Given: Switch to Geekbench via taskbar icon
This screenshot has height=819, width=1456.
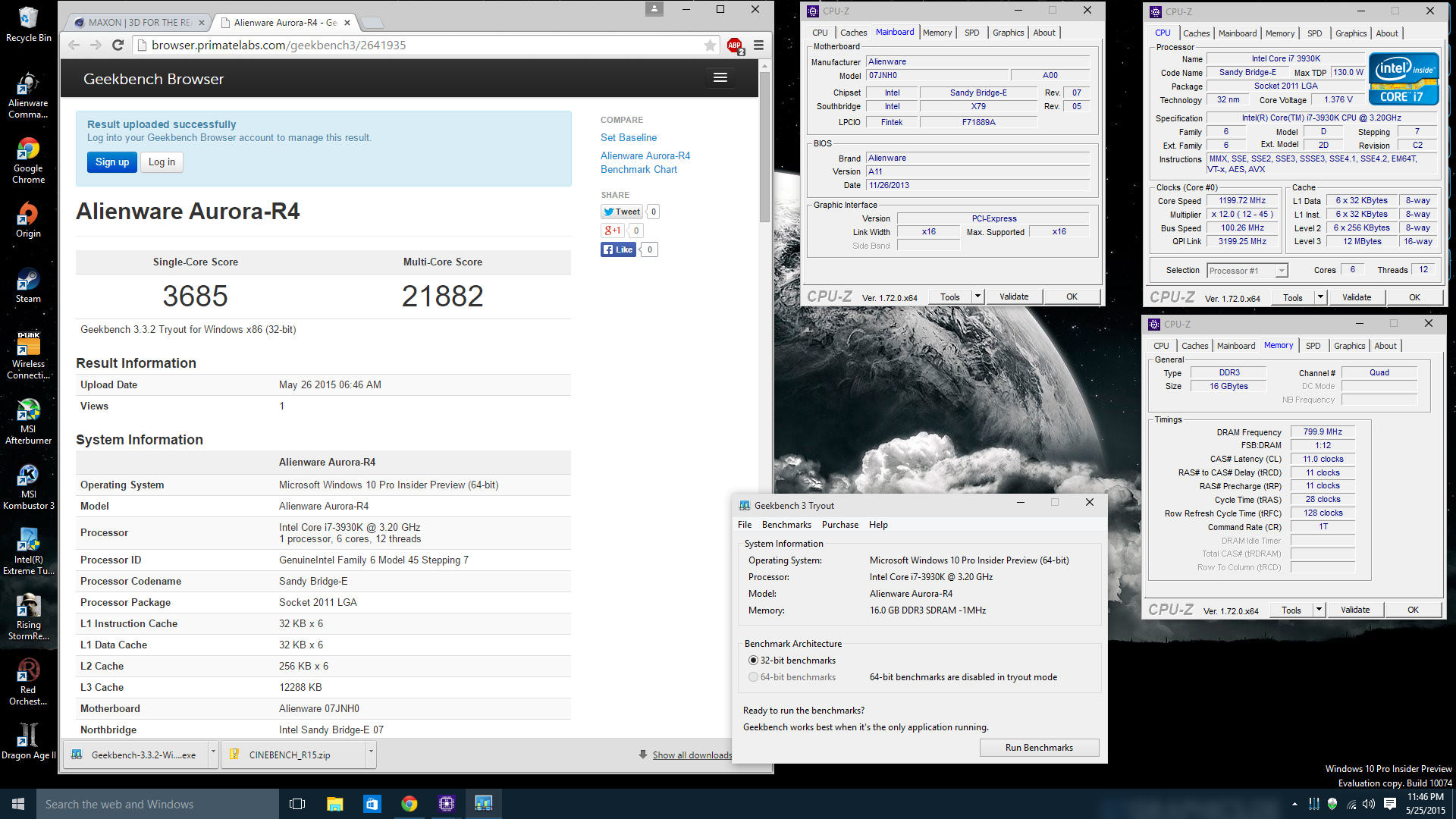Looking at the screenshot, I should click(483, 804).
